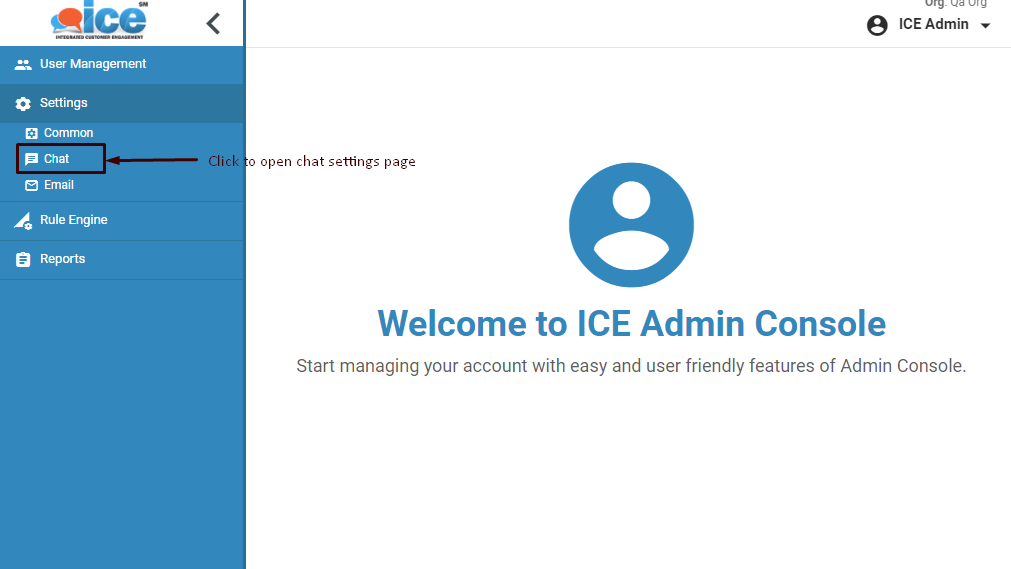Open the Reports section

click(x=62, y=259)
